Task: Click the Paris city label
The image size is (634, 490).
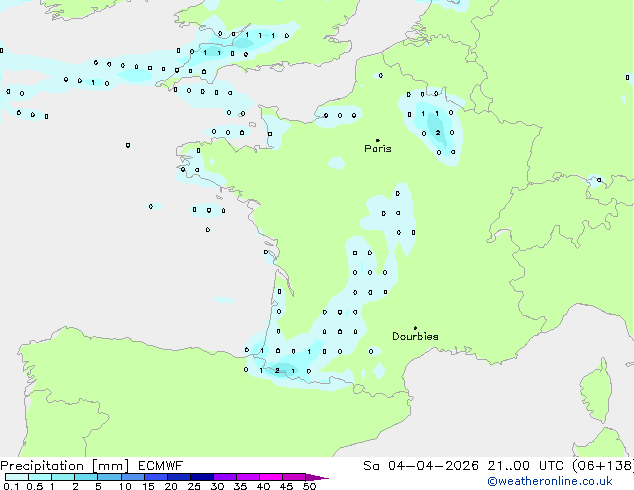Action: (378, 149)
